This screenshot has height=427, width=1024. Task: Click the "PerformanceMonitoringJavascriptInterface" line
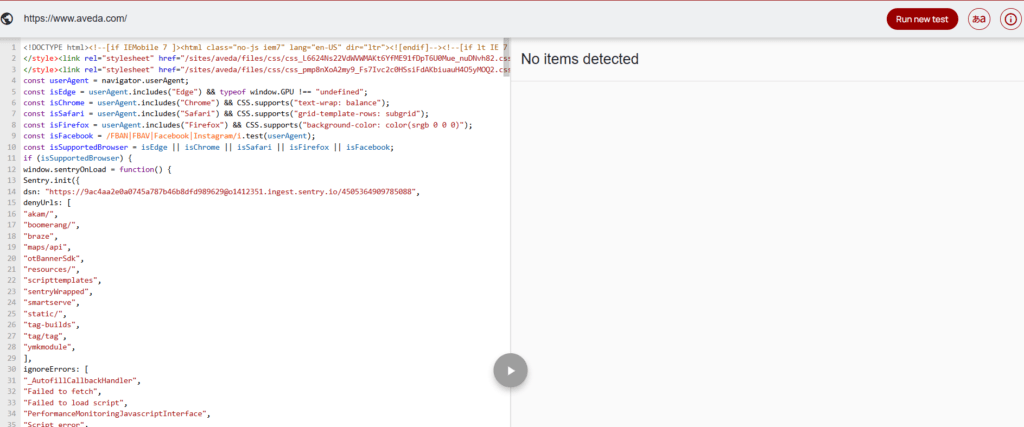click(x=116, y=413)
